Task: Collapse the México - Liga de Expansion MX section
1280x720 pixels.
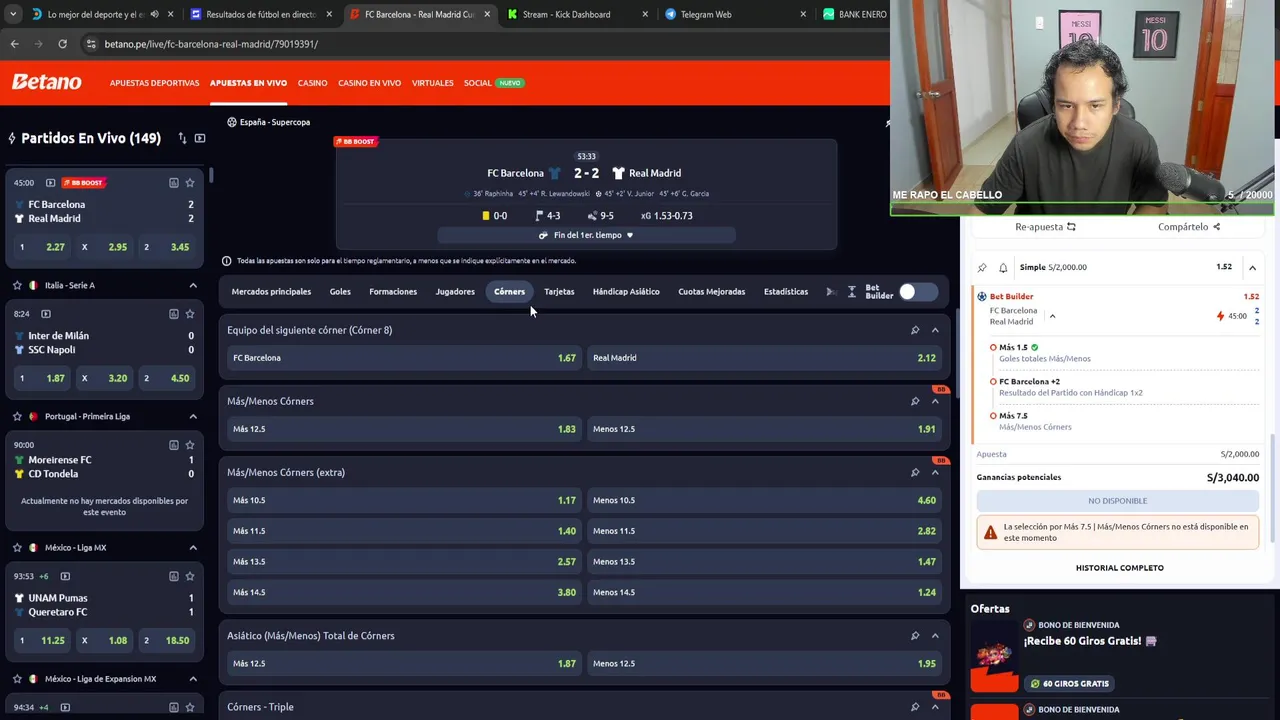Action: point(193,679)
